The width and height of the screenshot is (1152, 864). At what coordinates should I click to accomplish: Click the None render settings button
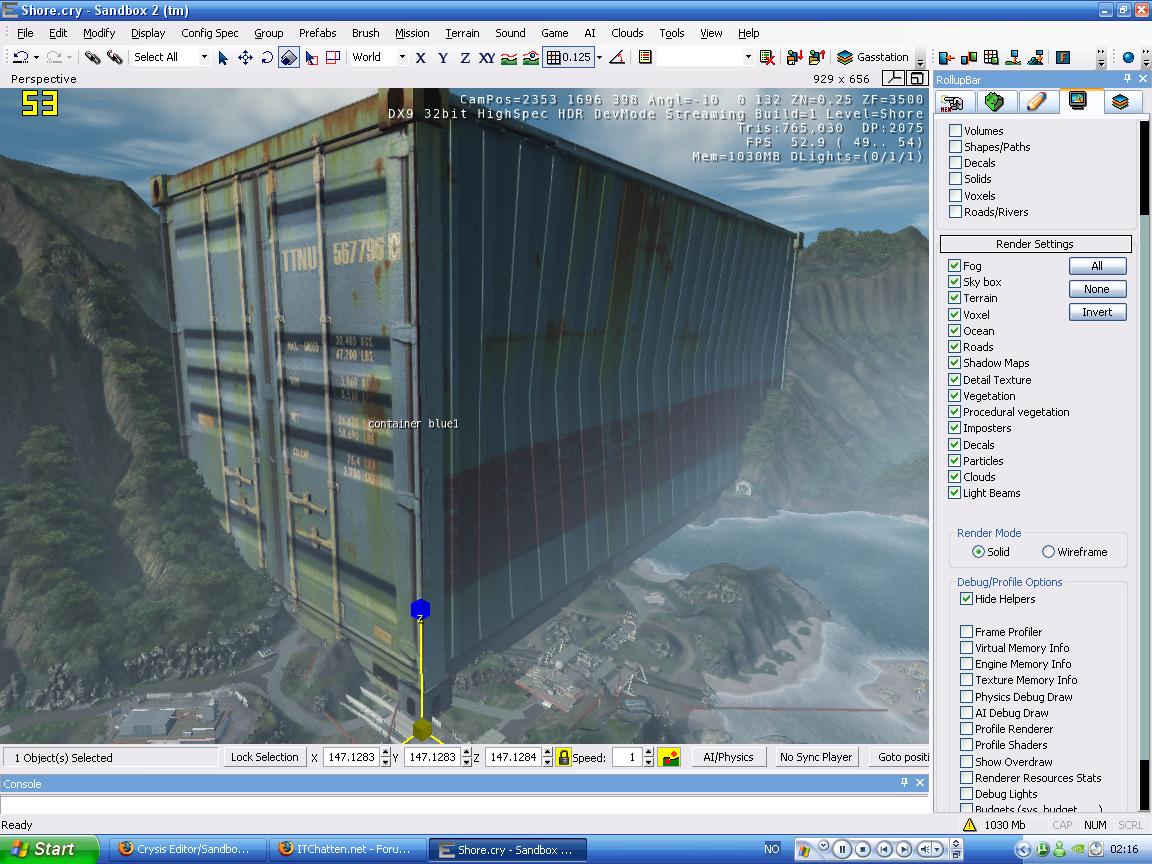point(1097,289)
